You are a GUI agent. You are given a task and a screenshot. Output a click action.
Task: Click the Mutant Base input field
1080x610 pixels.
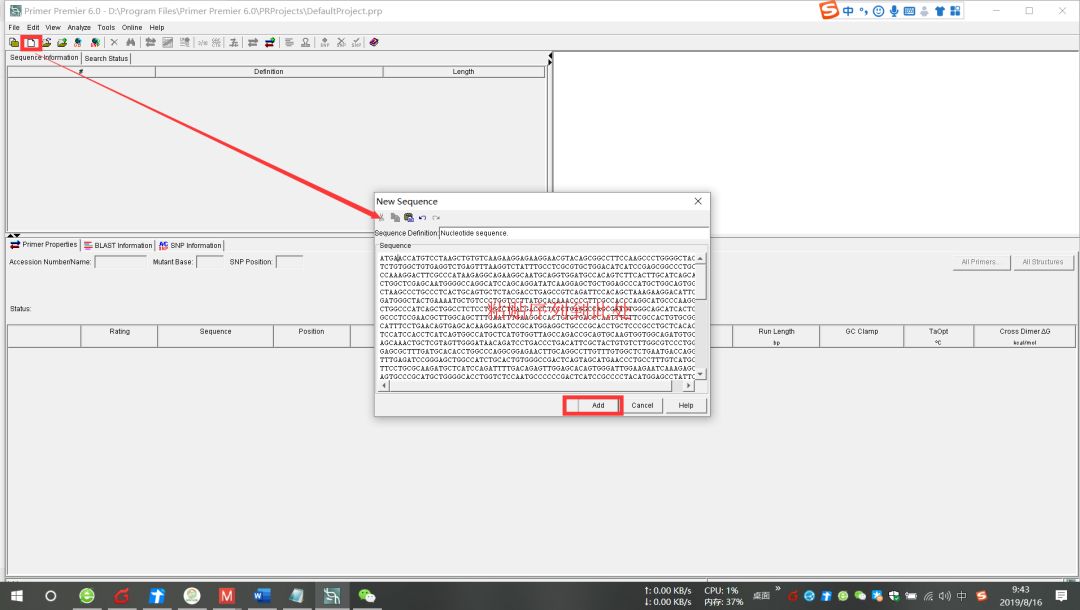pos(209,262)
